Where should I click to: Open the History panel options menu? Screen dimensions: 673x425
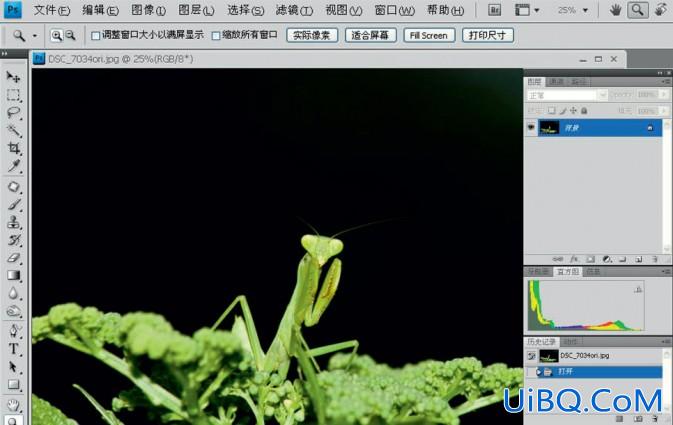point(666,342)
